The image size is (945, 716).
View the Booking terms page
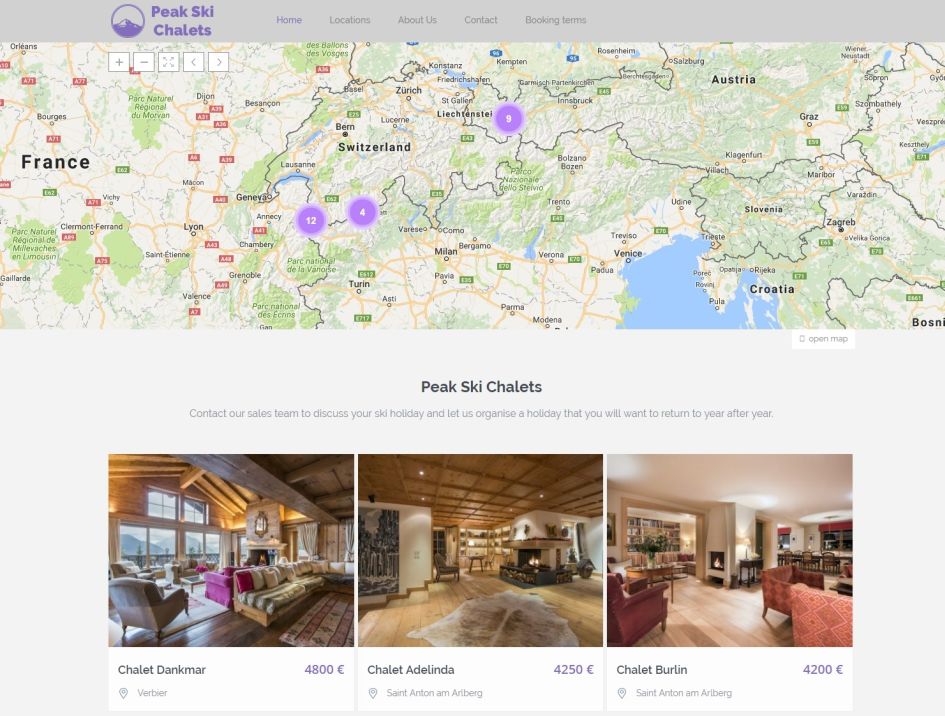(556, 20)
